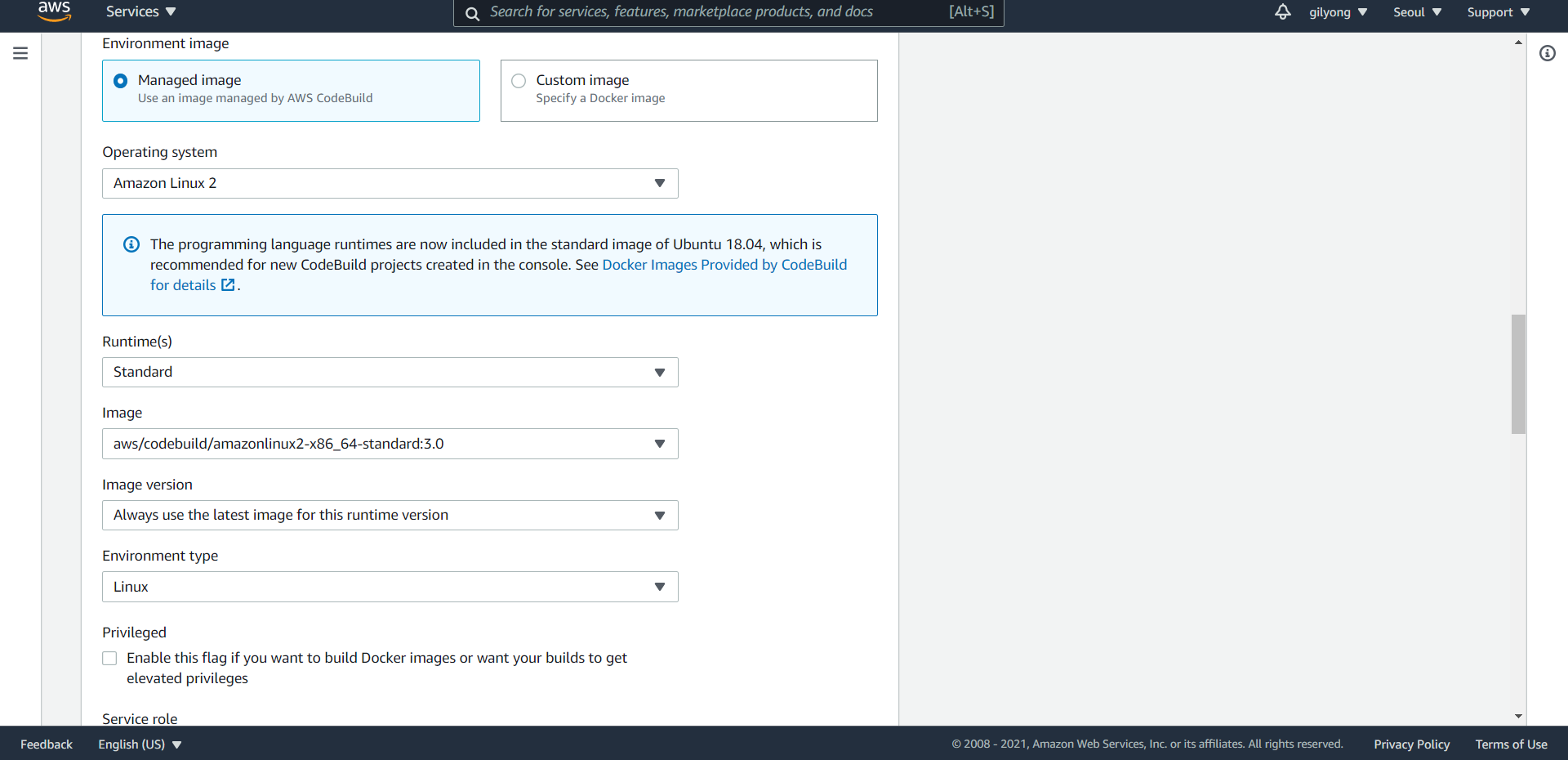Expand the hamburger side navigation
1568x760 pixels.
20,53
